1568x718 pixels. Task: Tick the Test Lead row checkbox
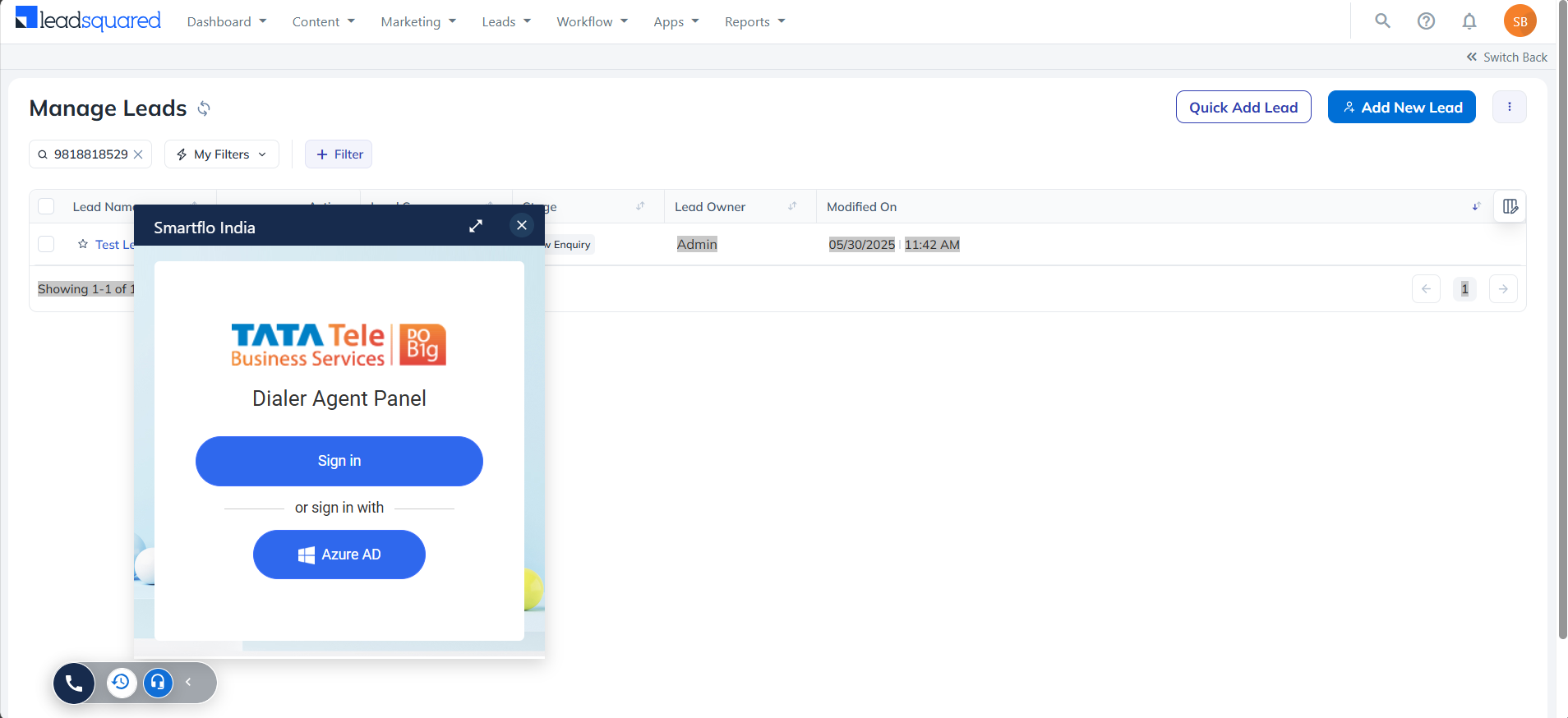46,244
